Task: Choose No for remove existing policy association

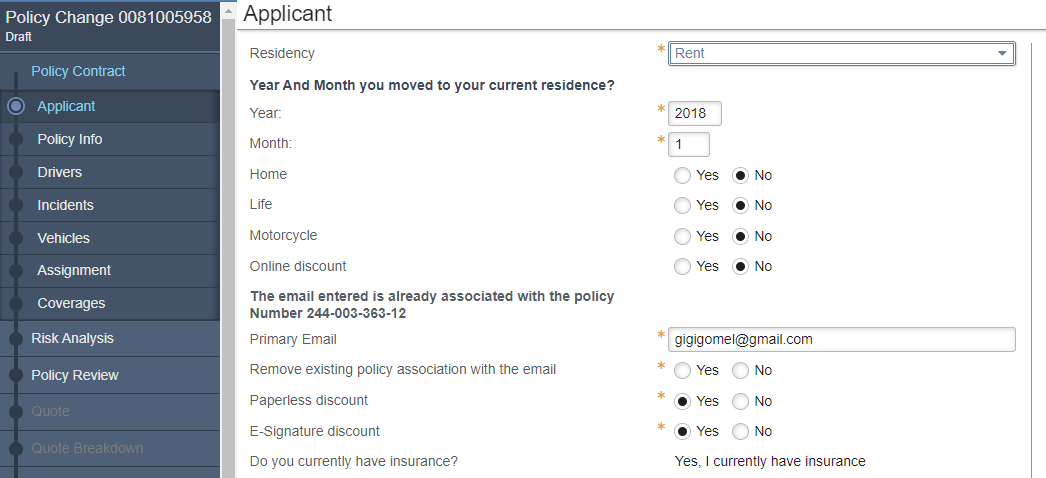Action: (x=740, y=371)
